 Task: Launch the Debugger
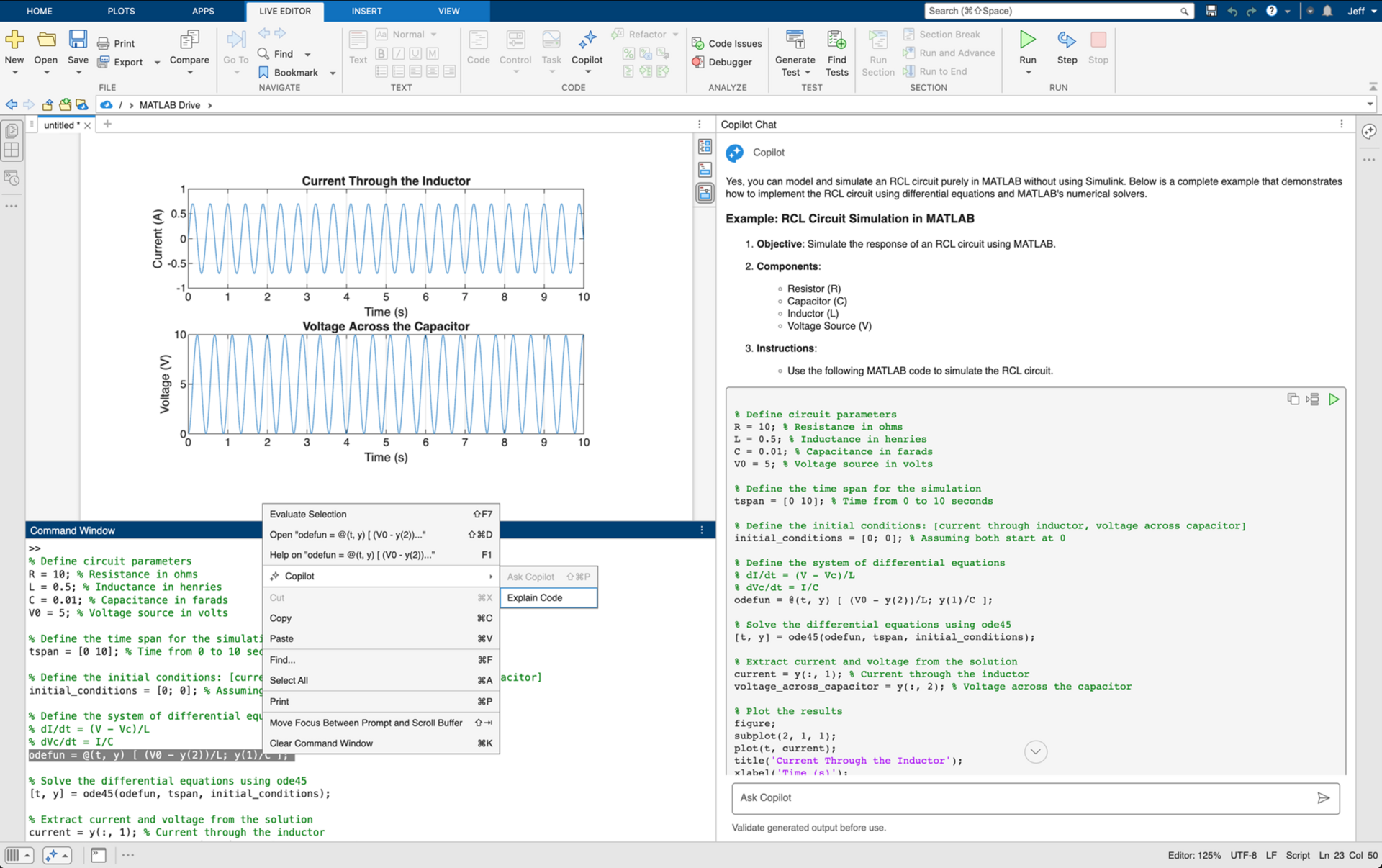pyautogui.click(x=724, y=63)
